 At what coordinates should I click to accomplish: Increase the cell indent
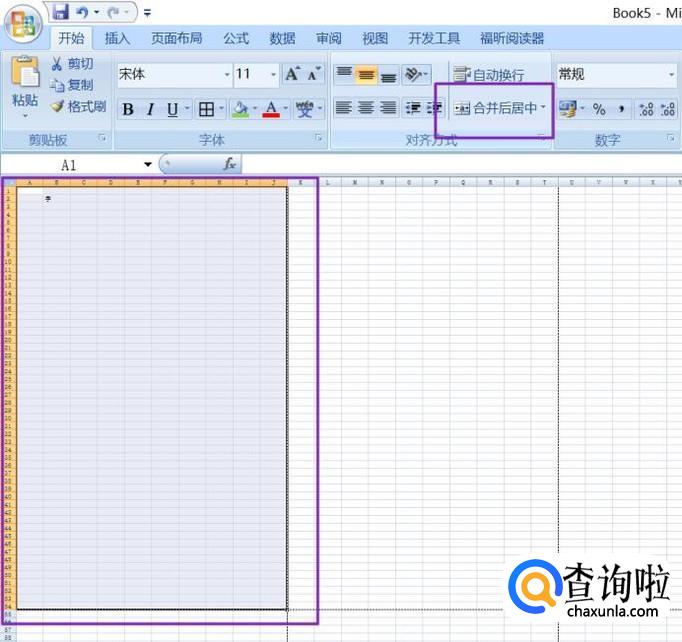[x=434, y=107]
